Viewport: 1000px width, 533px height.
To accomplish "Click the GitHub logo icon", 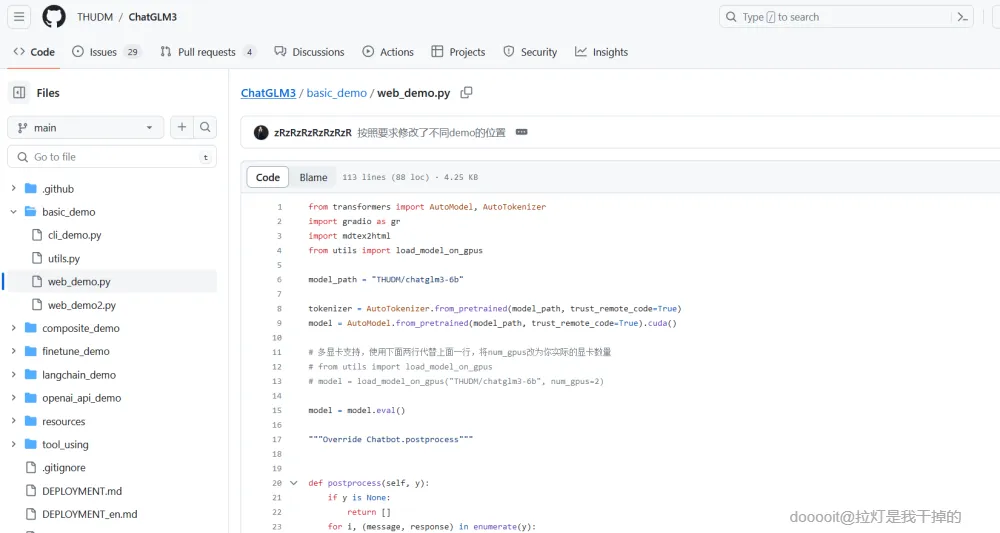I will coord(54,17).
